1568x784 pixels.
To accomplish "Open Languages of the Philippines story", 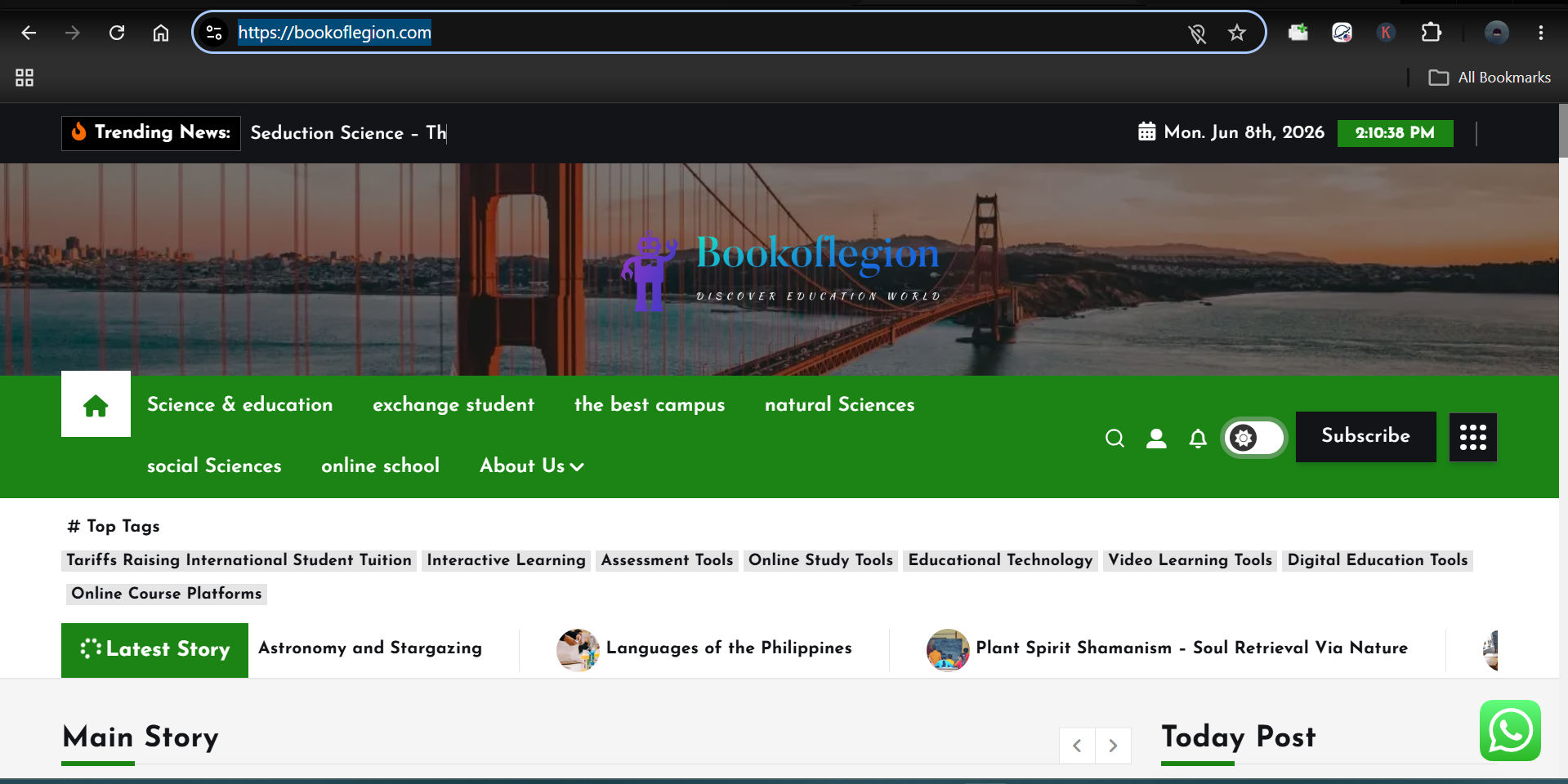I will [x=729, y=648].
